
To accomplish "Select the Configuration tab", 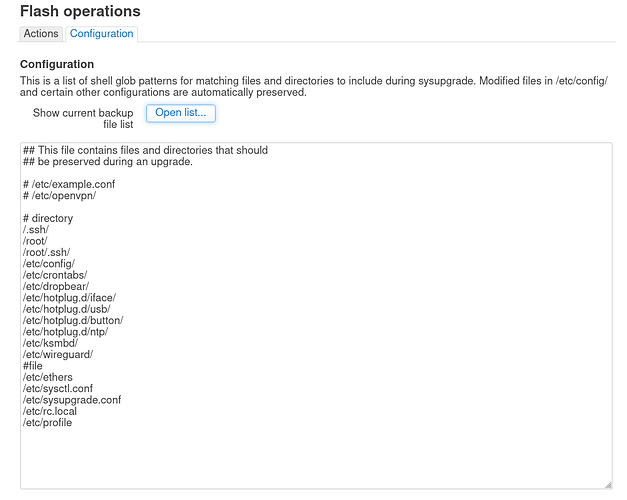I will pyautogui.click(x=102, y=34).
